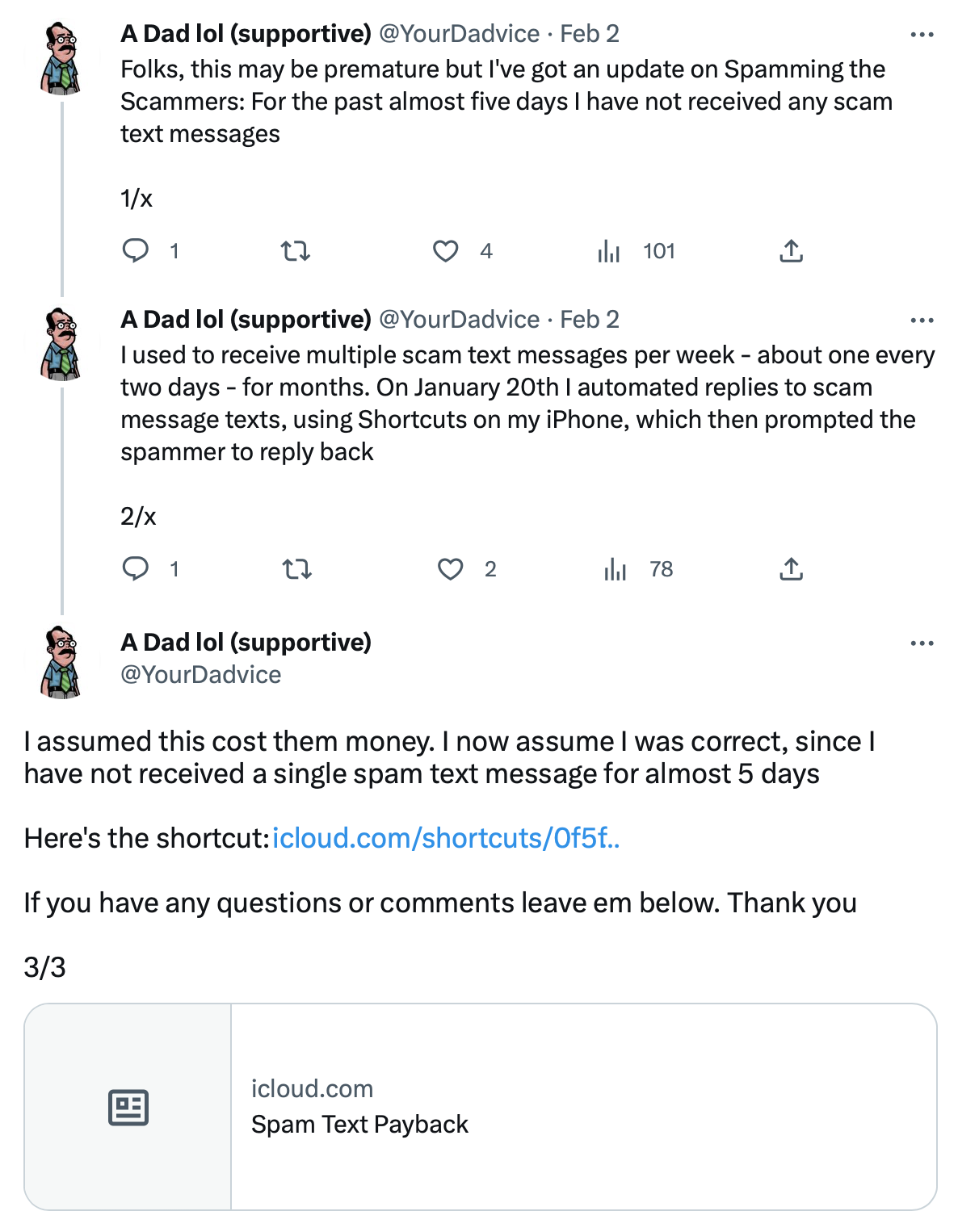
Task: Click the @YourDadvice handle on third tweet
Action: 201,674
